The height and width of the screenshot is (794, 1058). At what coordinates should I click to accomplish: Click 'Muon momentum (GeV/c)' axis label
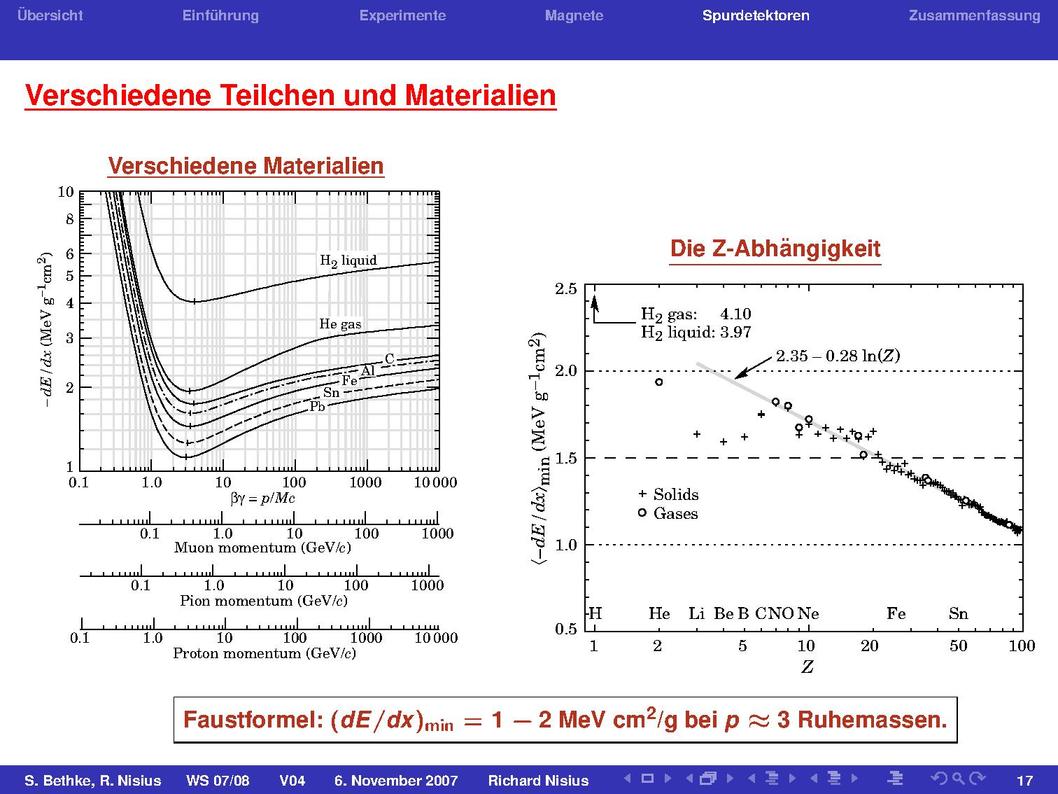262,548
